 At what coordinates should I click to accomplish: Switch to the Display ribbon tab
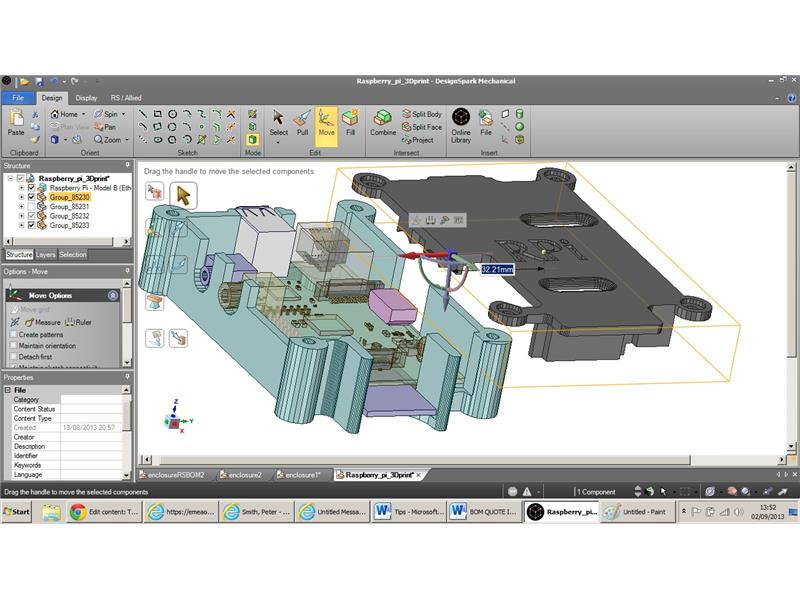86,98
